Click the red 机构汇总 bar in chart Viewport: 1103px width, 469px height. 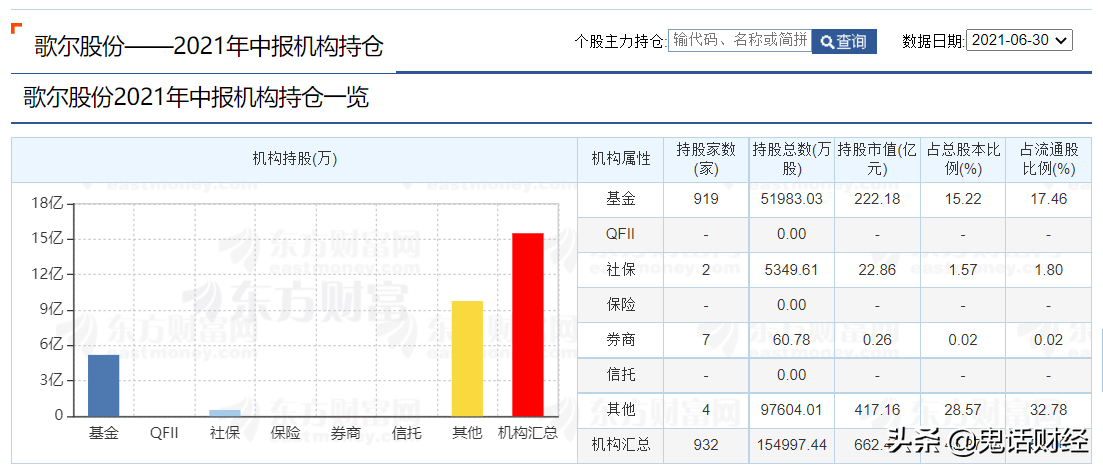coord(528,325)
